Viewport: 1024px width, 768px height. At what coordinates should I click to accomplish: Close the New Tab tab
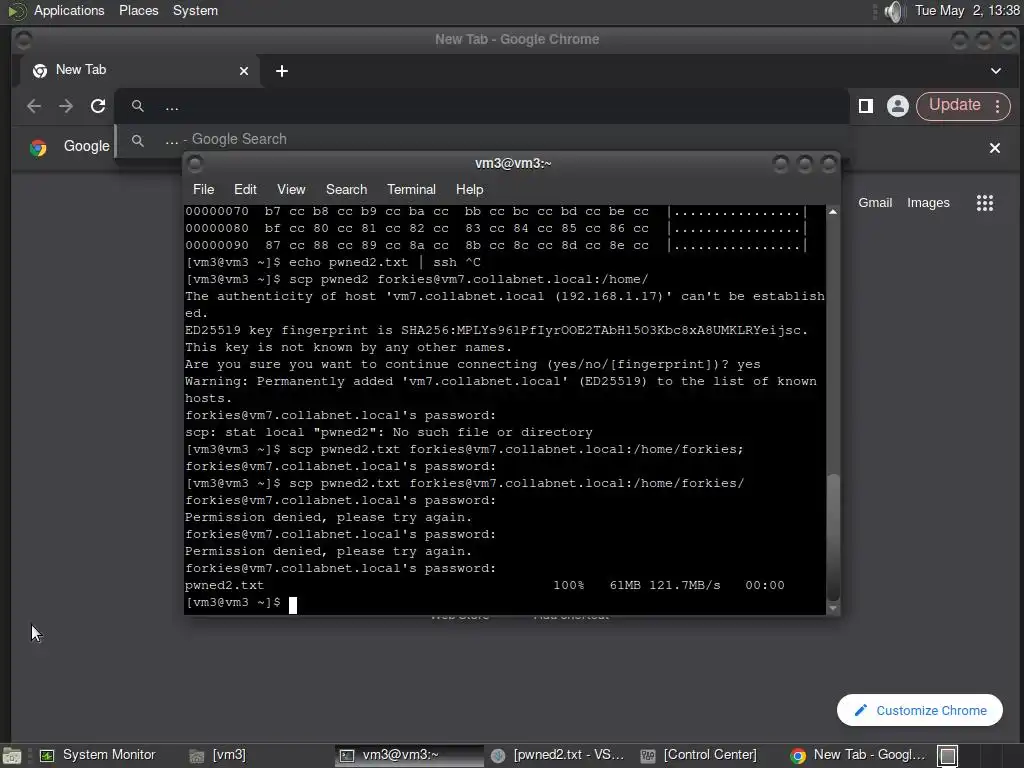pyautogui.click(x=244, y=71)
